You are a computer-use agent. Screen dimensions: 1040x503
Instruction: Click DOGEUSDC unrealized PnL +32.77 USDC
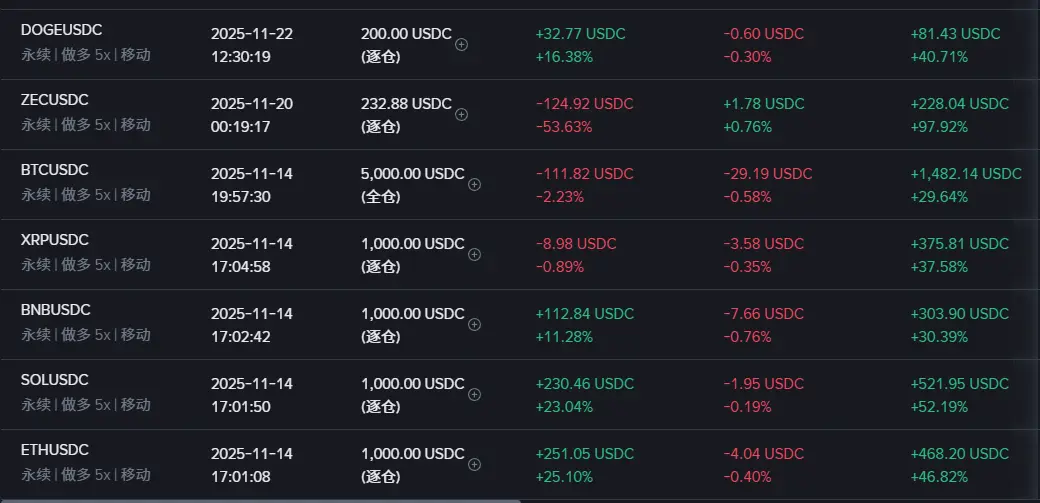pos(580,33)
